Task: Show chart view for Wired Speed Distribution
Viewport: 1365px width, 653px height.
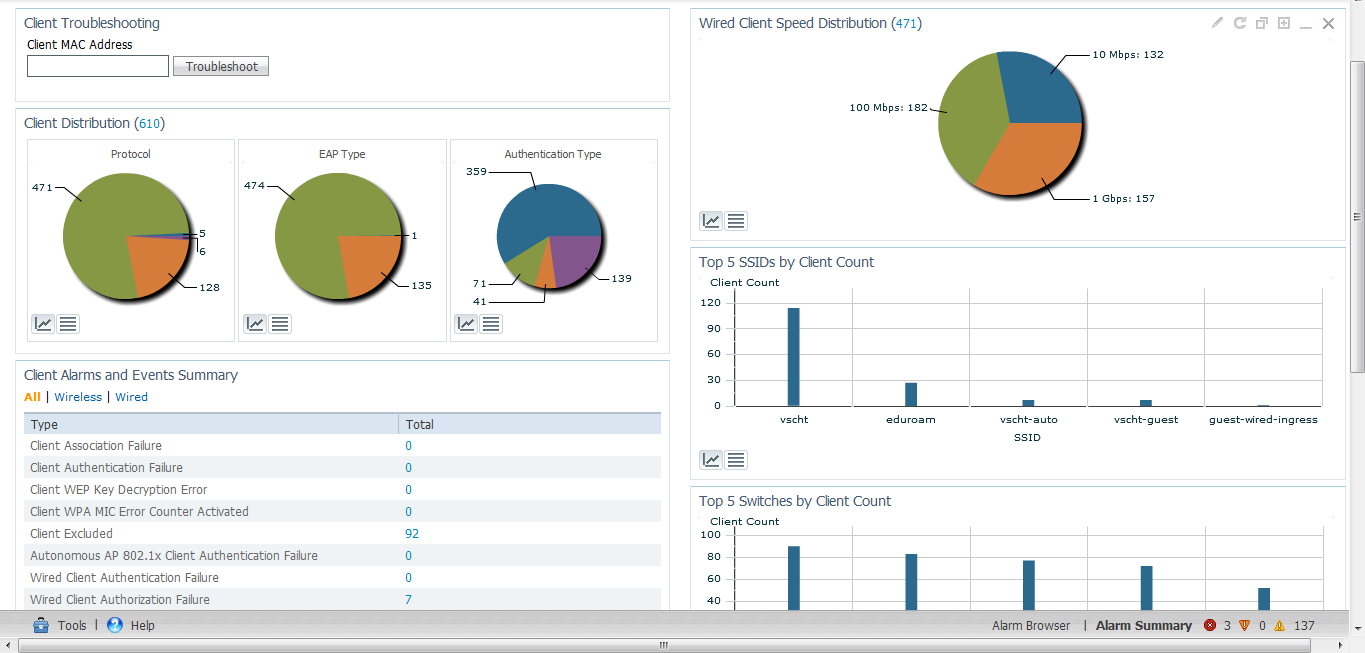Action: tap(712, 221)
